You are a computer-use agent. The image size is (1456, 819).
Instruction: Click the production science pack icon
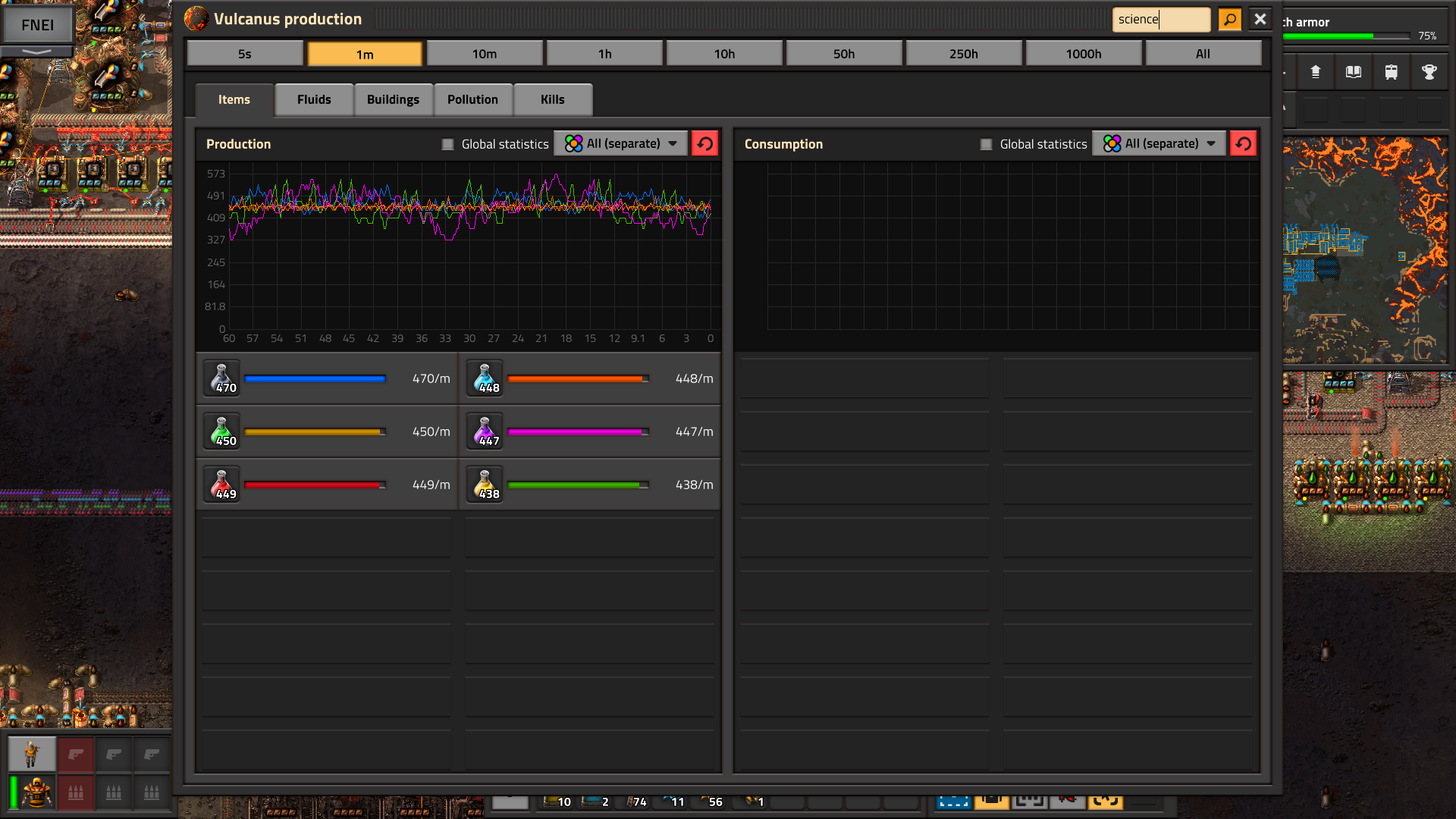(485, 431)
